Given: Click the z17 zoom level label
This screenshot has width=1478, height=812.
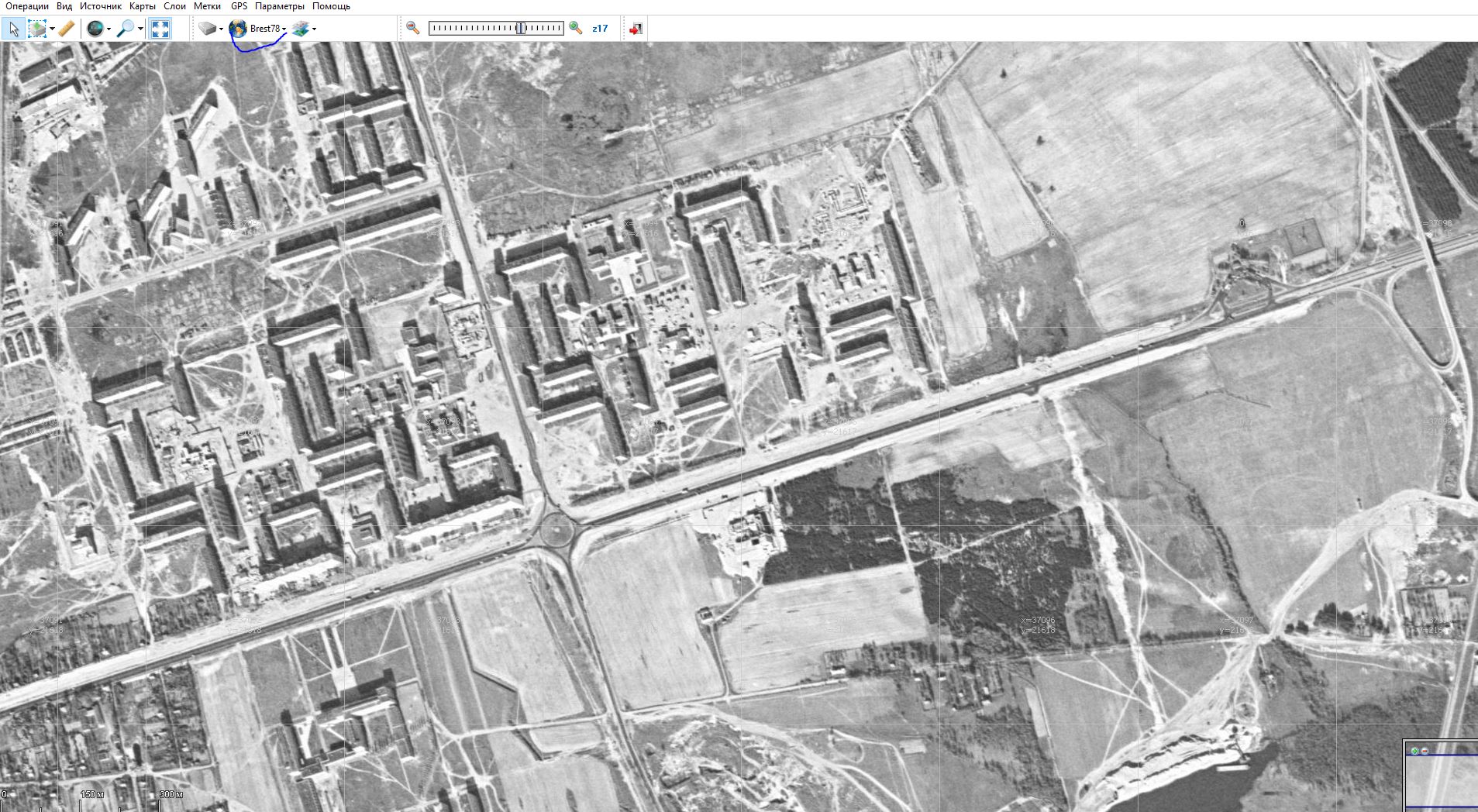Looking at the screenshot, I should 600,29.
